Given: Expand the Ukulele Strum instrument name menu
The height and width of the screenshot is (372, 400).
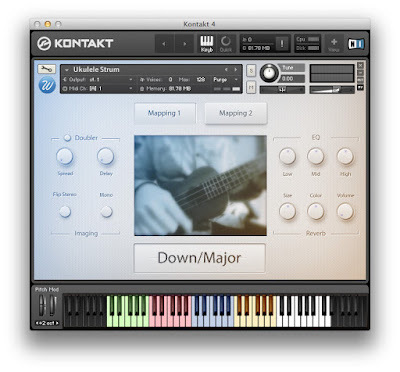Looking at the screenshot, I should click(67, 70).
